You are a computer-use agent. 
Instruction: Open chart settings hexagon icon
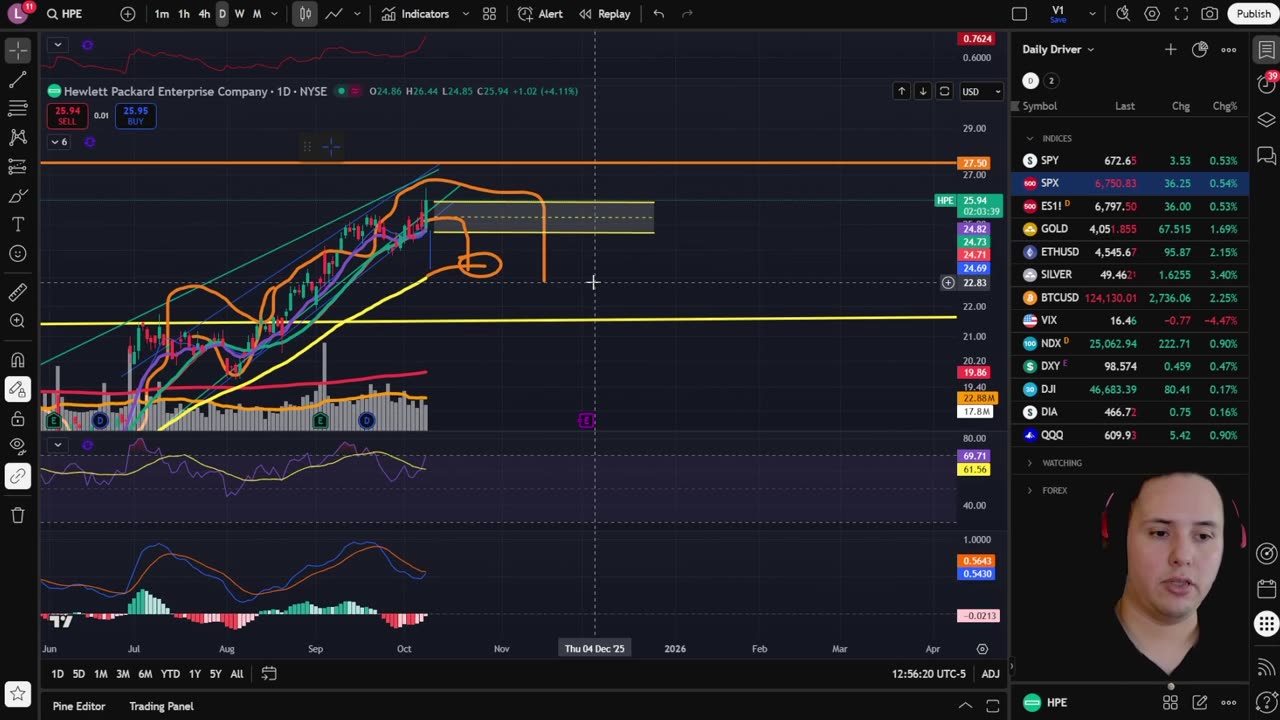click(1152, 14)
